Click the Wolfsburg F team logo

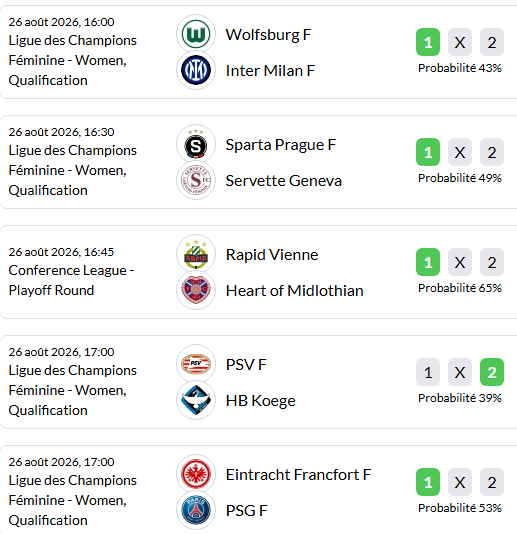coord(196,34)
